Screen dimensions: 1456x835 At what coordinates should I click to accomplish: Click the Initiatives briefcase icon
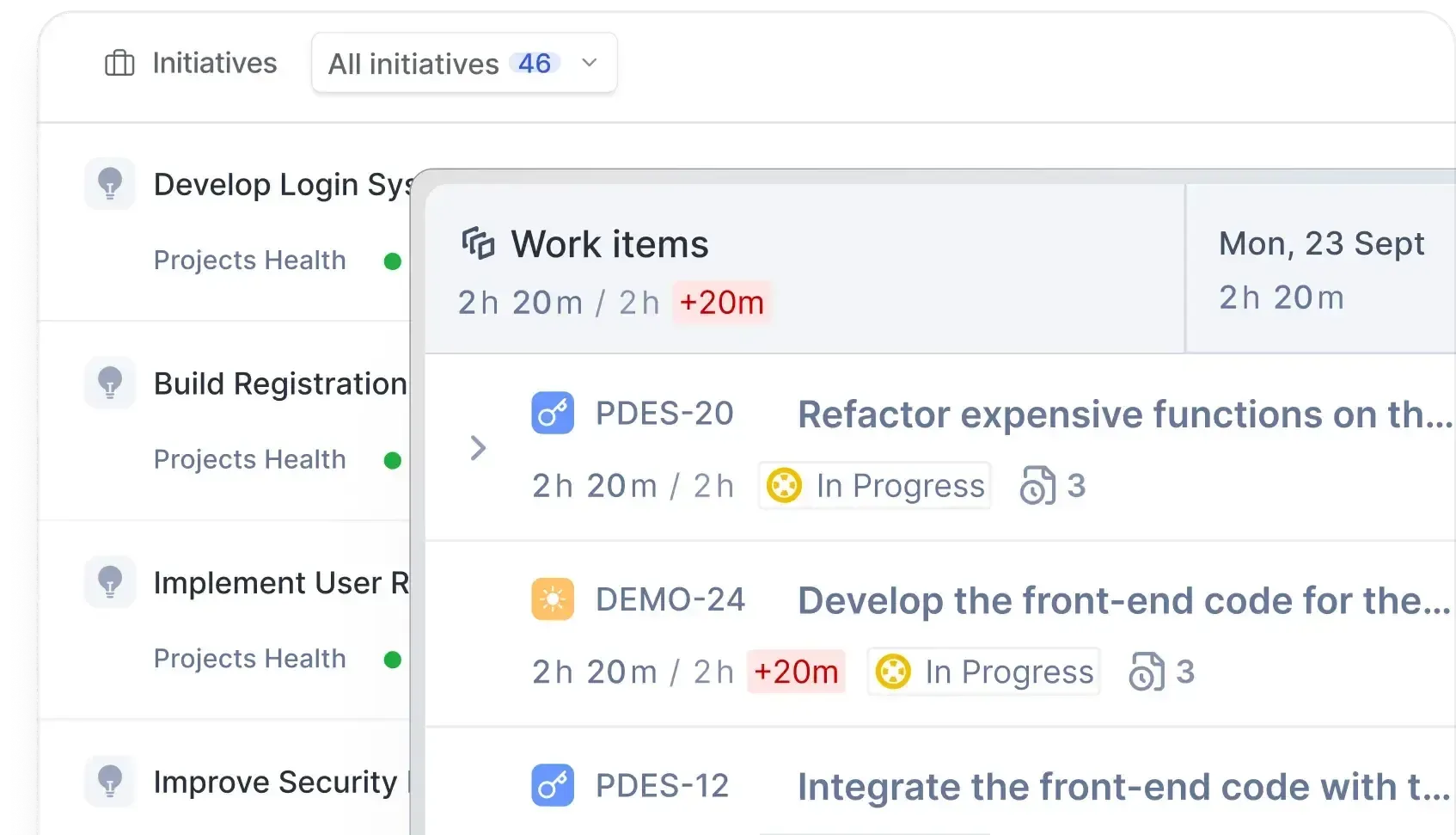119,62
